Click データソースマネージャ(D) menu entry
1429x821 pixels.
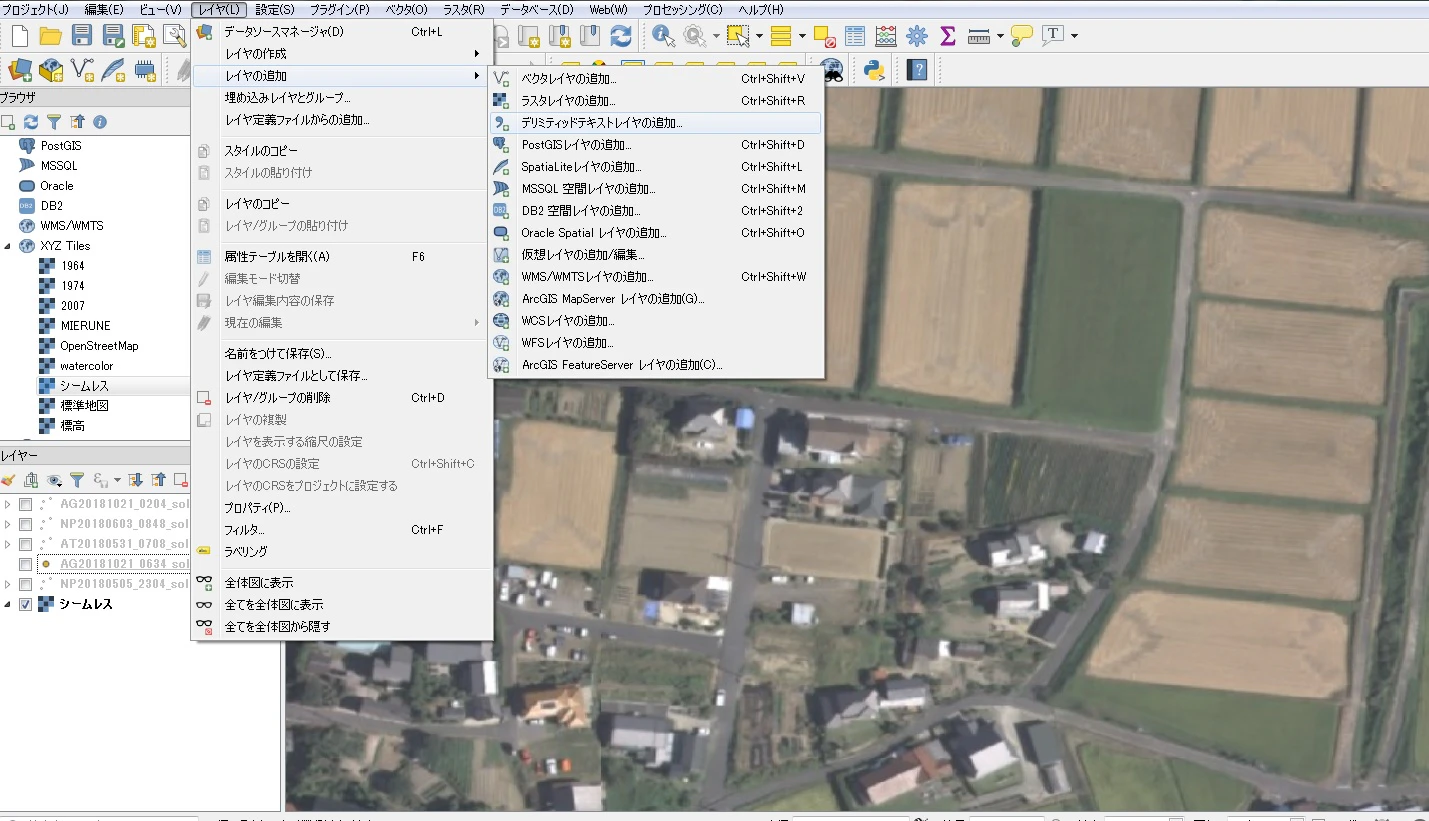342,32
